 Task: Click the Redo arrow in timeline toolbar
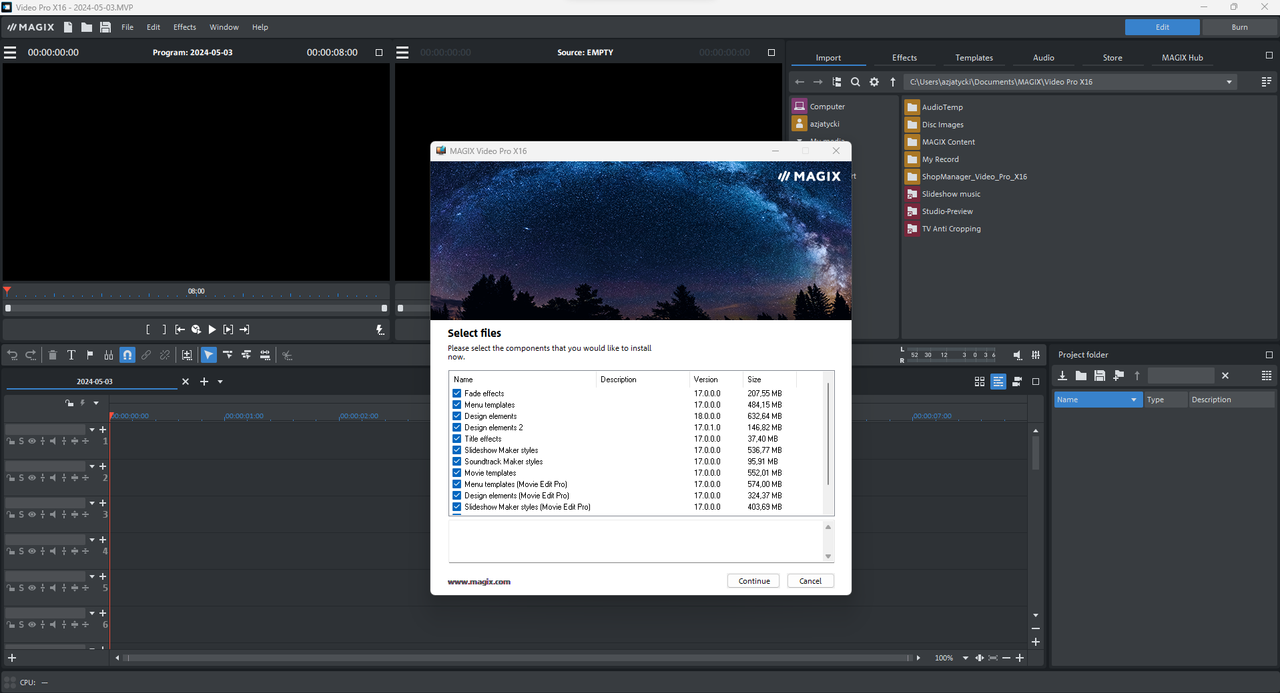point(31,355)
